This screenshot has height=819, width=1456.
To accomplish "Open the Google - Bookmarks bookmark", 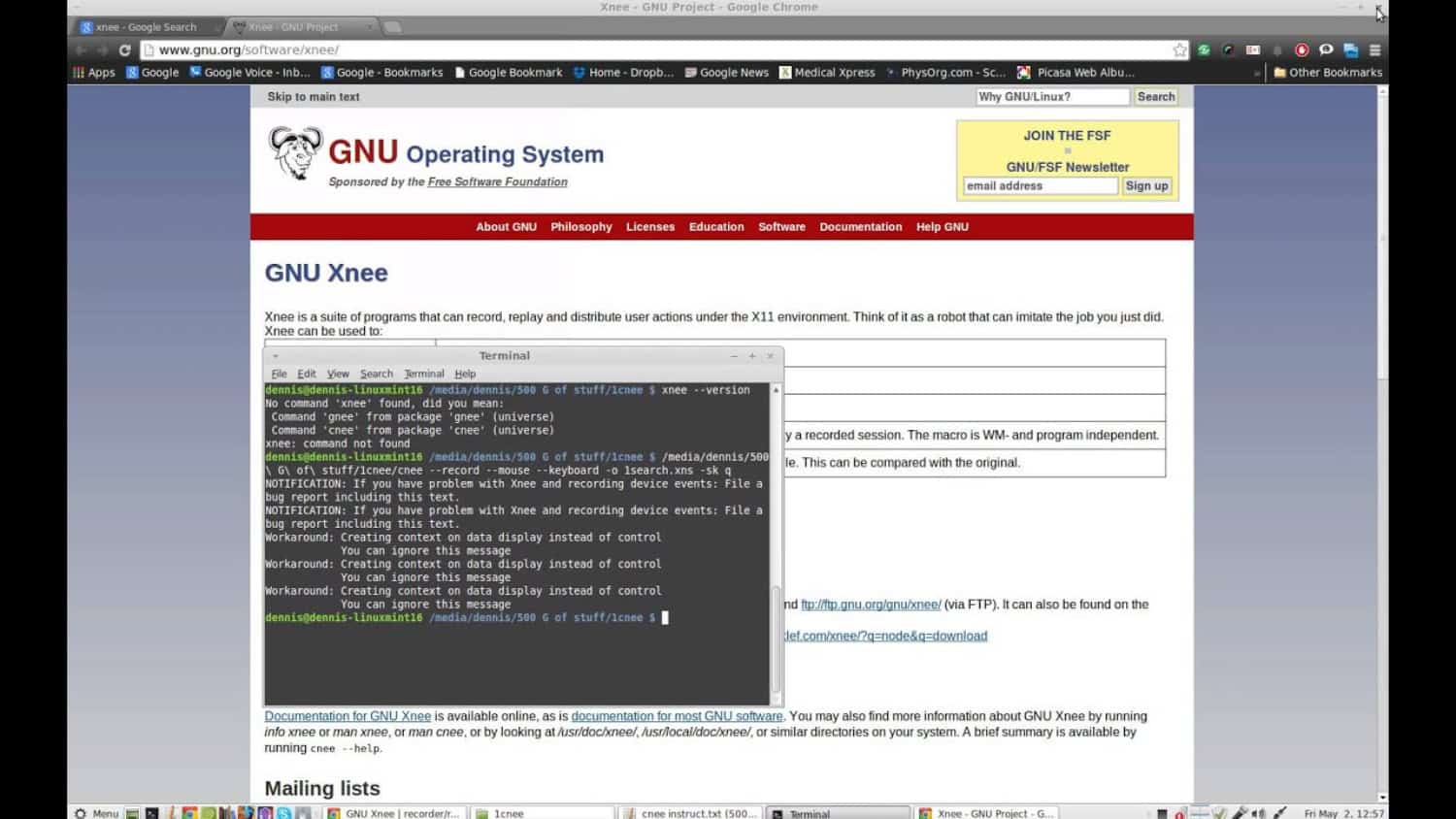I will click(x=381, y=72).
